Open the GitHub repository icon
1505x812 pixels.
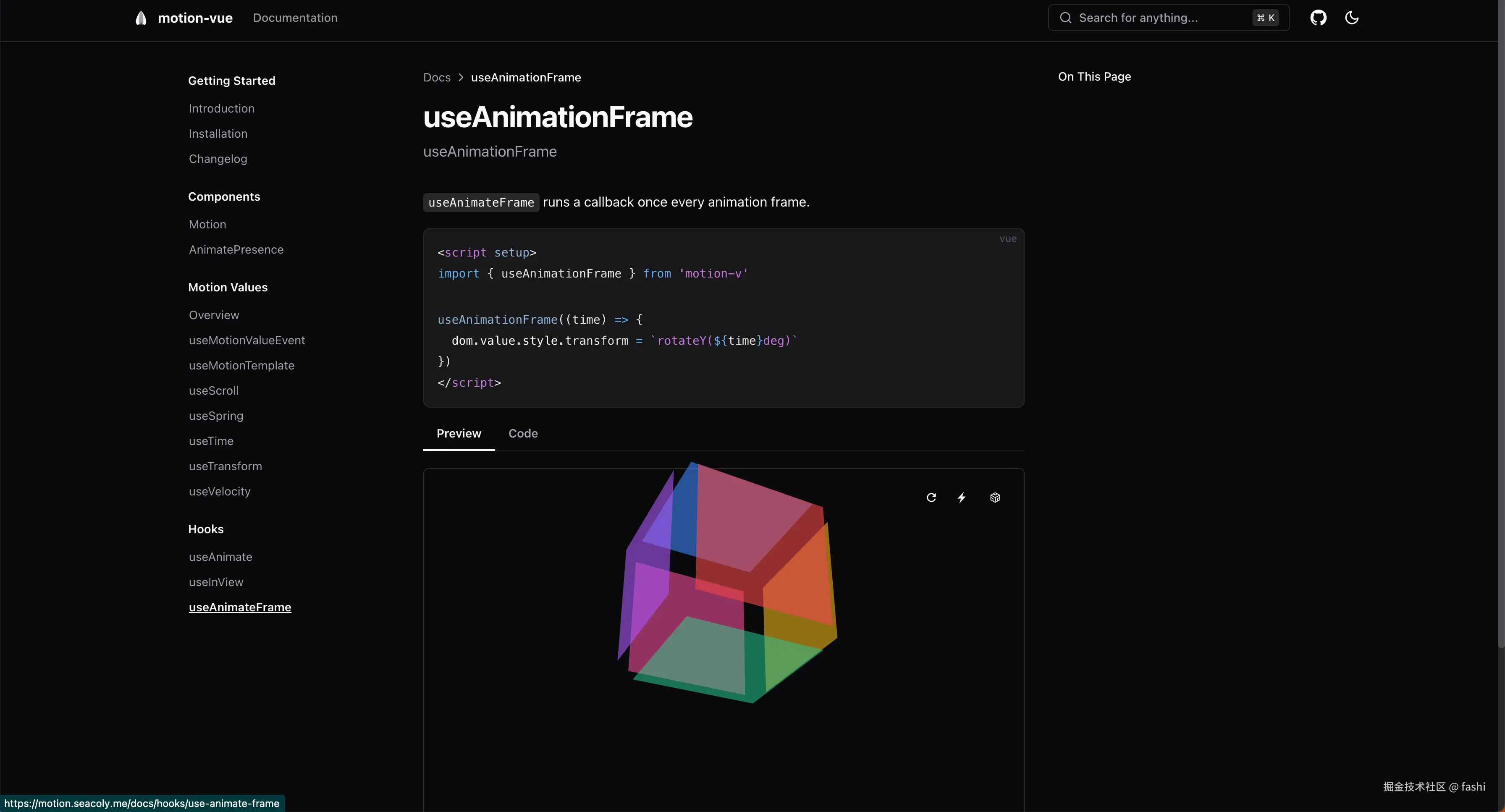pos(1318,18)
